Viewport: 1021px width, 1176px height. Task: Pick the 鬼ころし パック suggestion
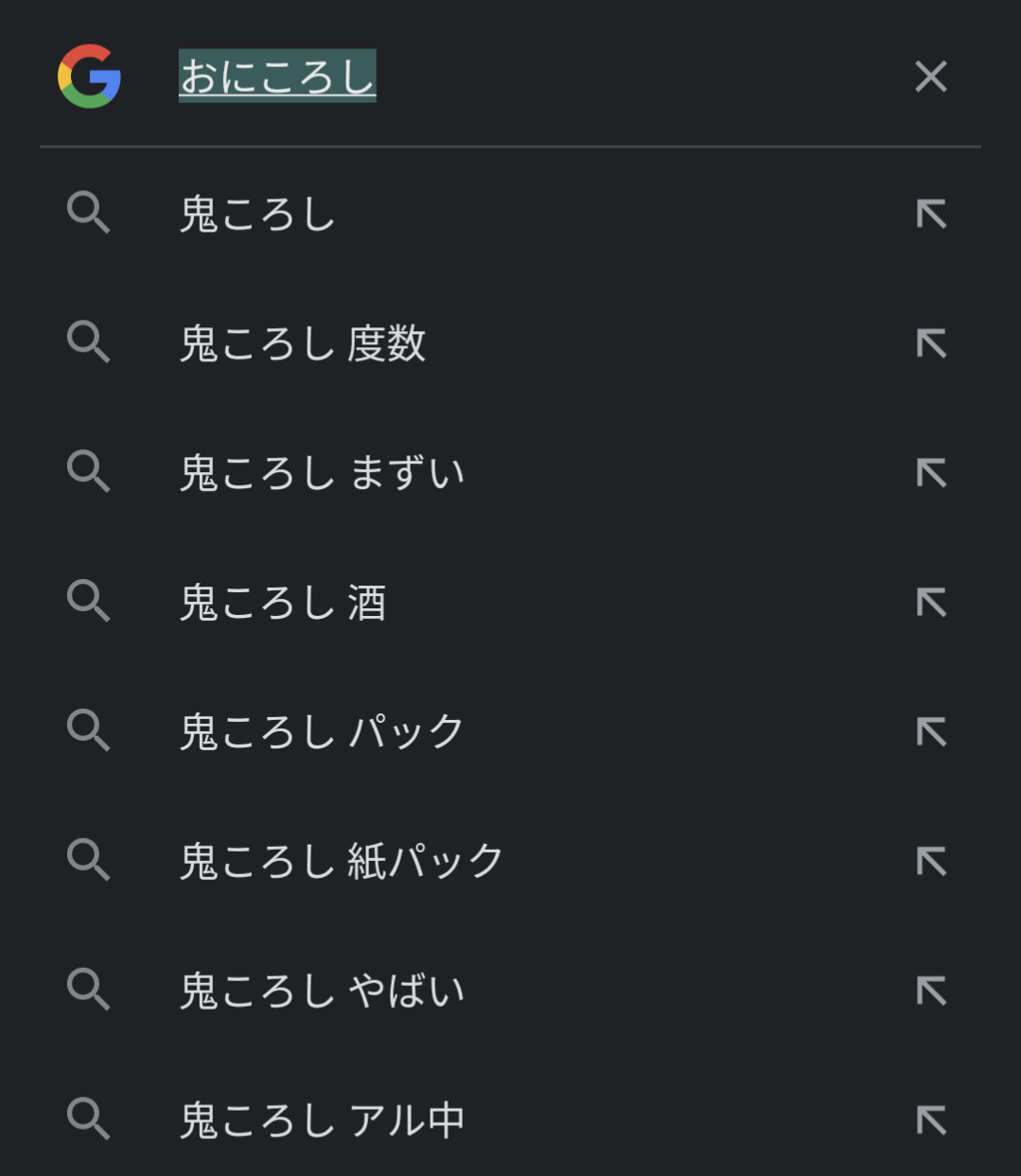coord(322,731)
